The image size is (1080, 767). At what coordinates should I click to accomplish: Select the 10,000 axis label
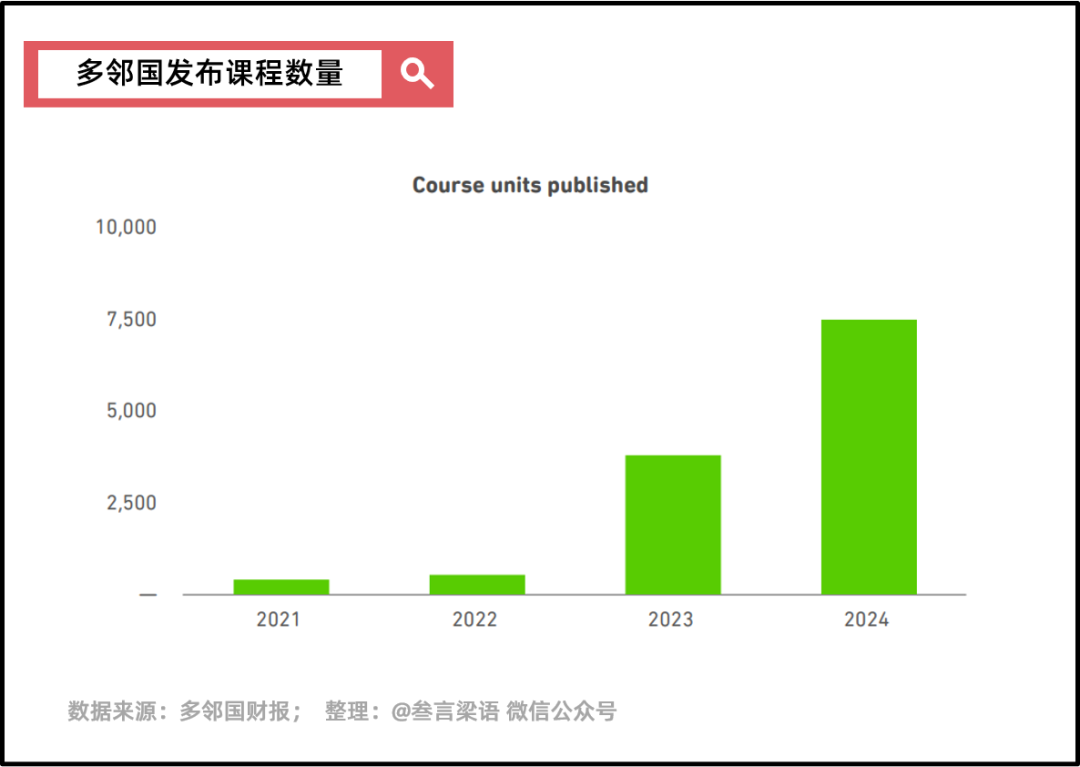pos(126,227)
